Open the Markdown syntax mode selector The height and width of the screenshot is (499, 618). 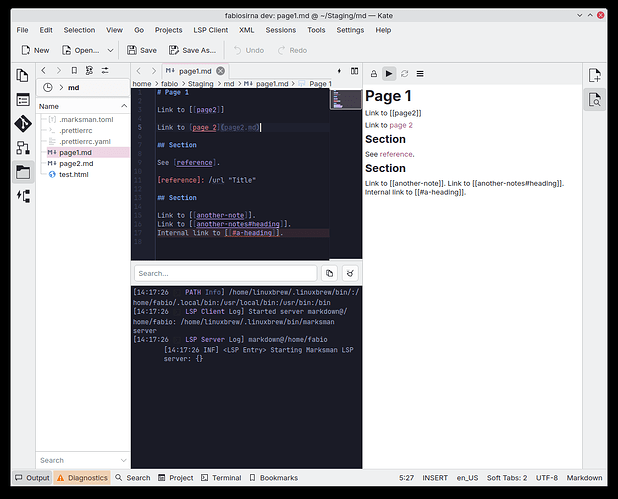pyautogui.click(x=584, y=478)
